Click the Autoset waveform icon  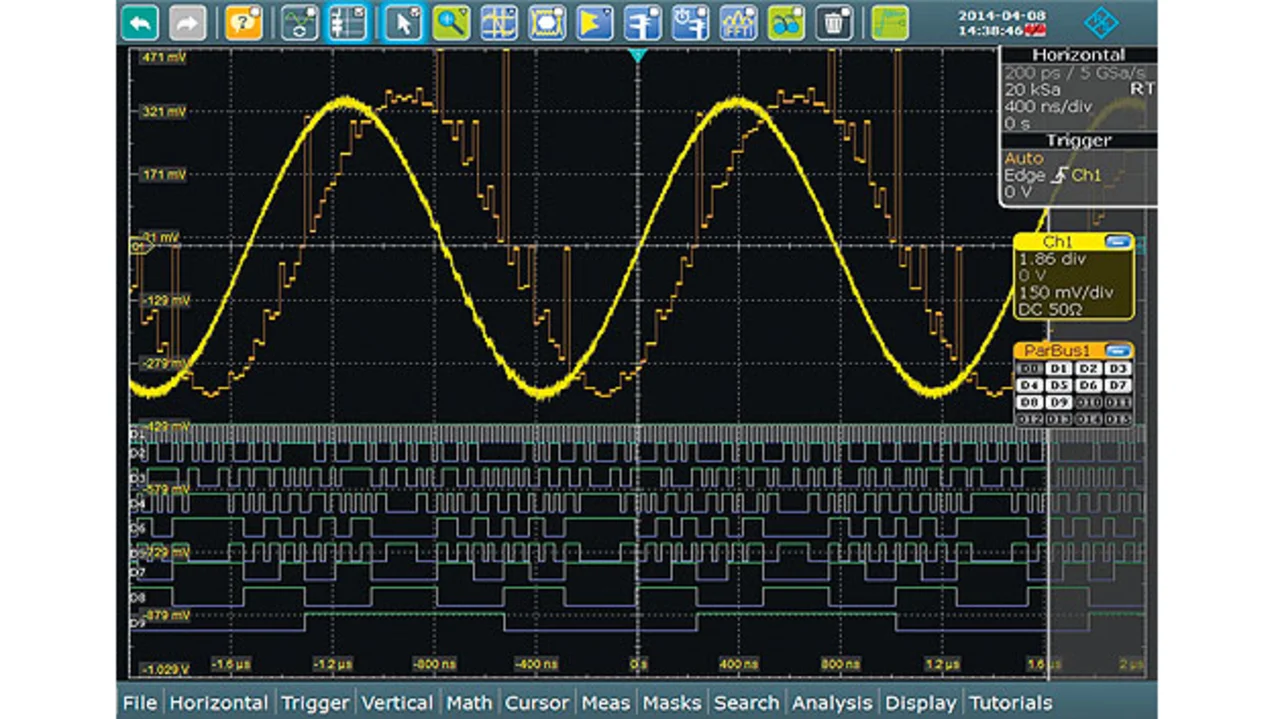click(298, 22)
